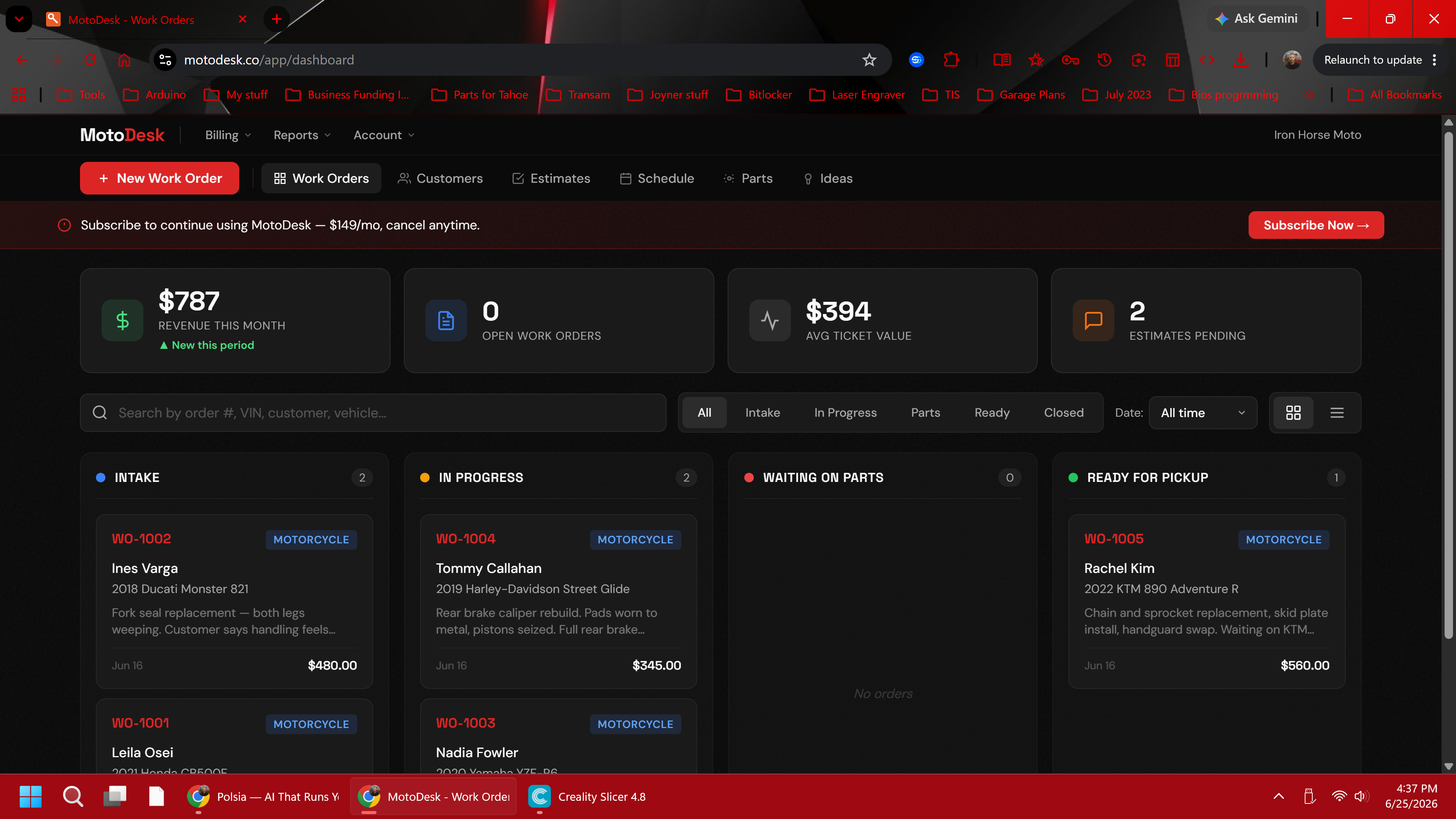Open the tab search dropdown arrow
The width and height of the screenshot is (1456, 819).
[x=19, y=19]
